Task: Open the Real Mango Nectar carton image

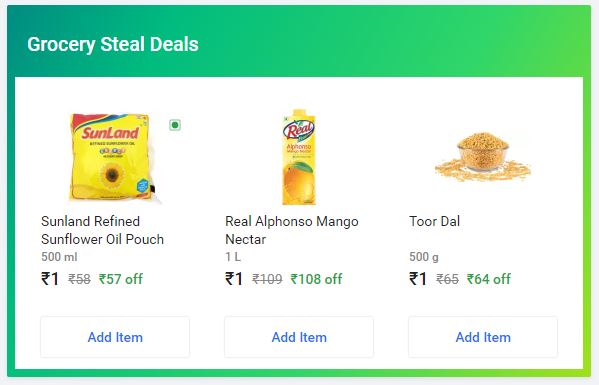Action: click(x=299, y=157)
